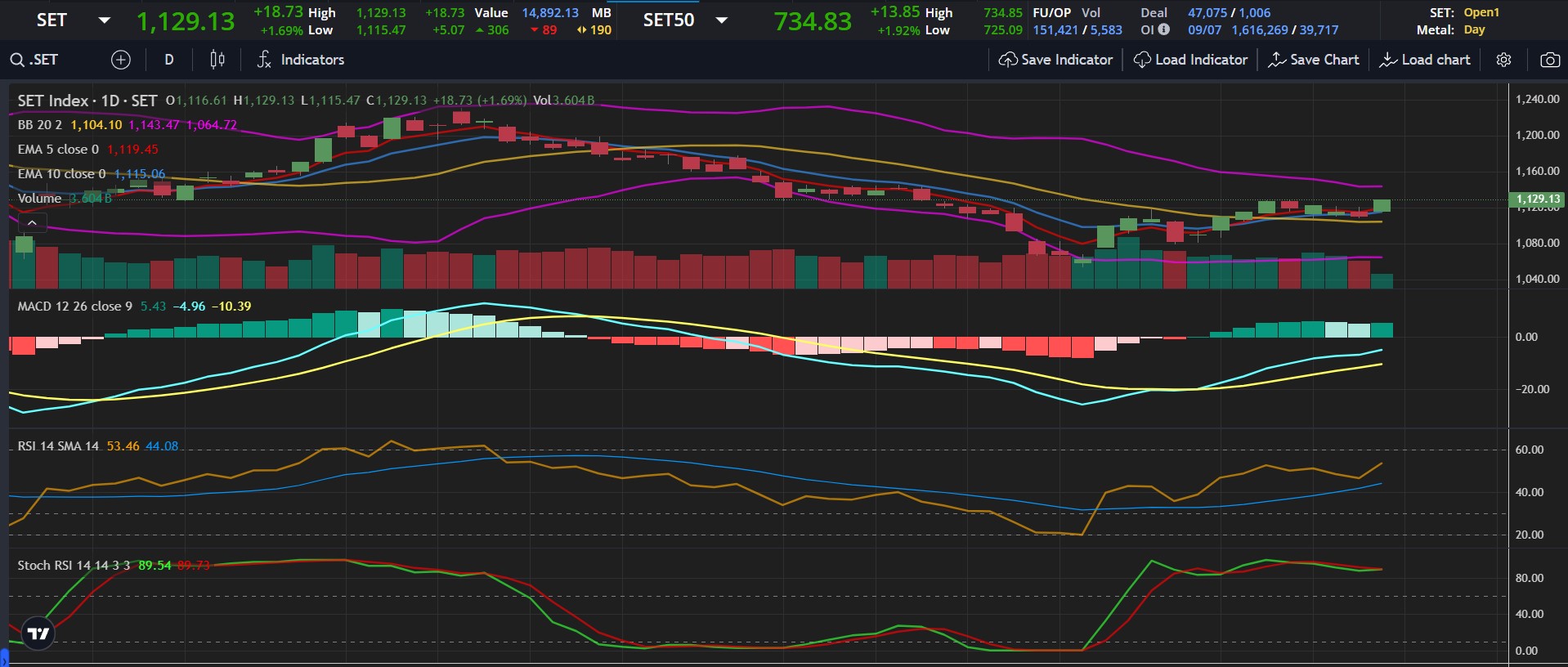Click the SET index value 1,129.13 in the header
This screenshot has width=1568, height=667.
click(x=186, y=21)
